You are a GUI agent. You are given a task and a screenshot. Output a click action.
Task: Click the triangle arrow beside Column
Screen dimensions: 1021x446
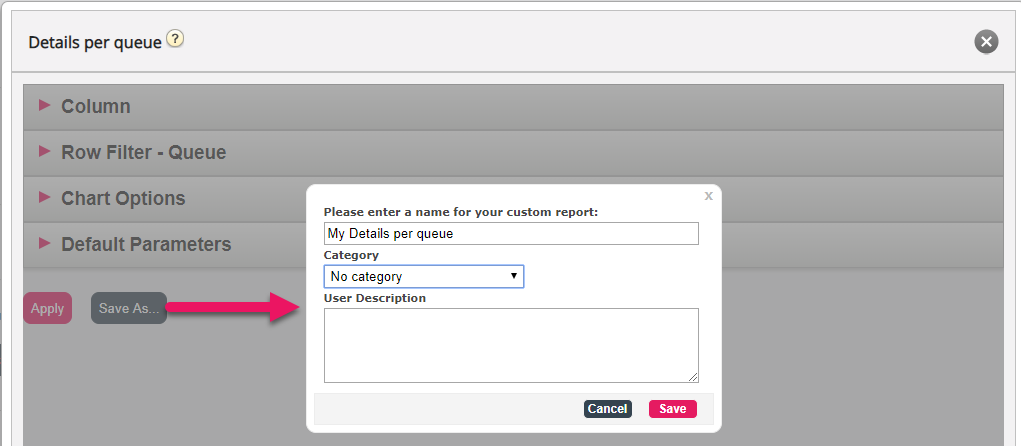pyautogui.click(x=45, y=105)
